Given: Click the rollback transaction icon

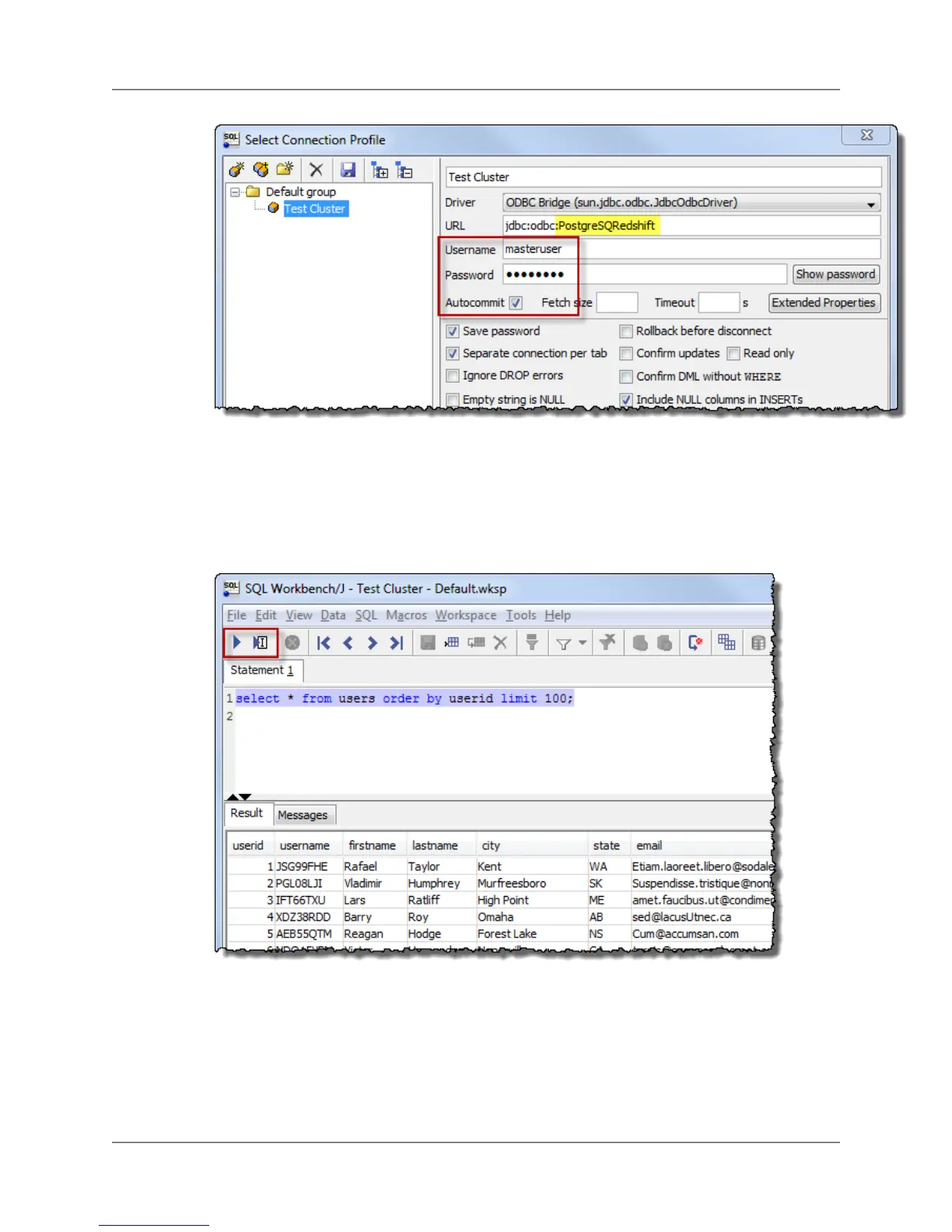Looking at the screenshot, I should pyautogui.click(x=664, y=642).
